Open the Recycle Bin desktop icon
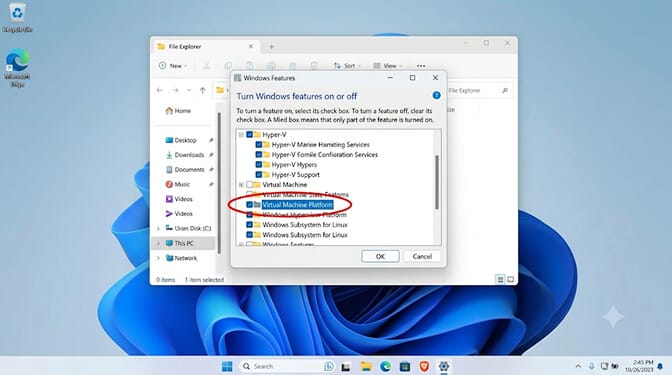This screenshot has height=375, width=672. coord(17,17)
